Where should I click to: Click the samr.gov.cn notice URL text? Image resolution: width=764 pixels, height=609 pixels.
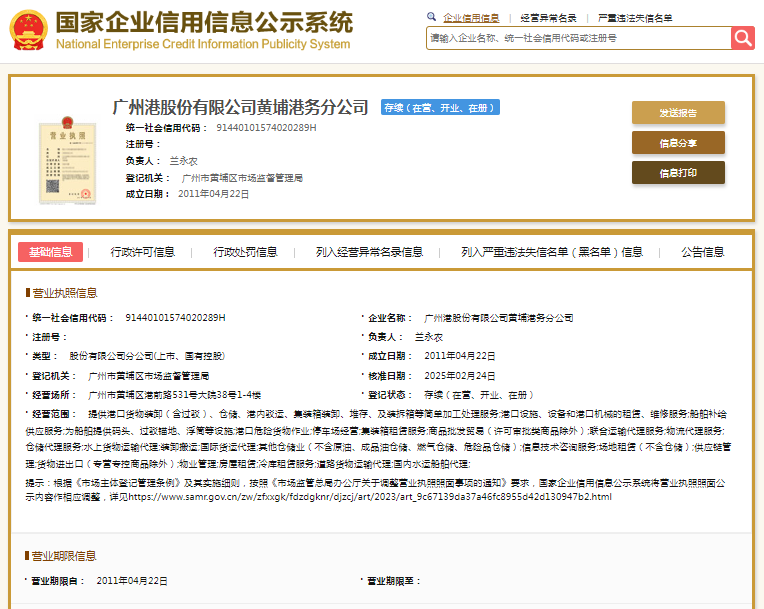click(x=370, y=497)
